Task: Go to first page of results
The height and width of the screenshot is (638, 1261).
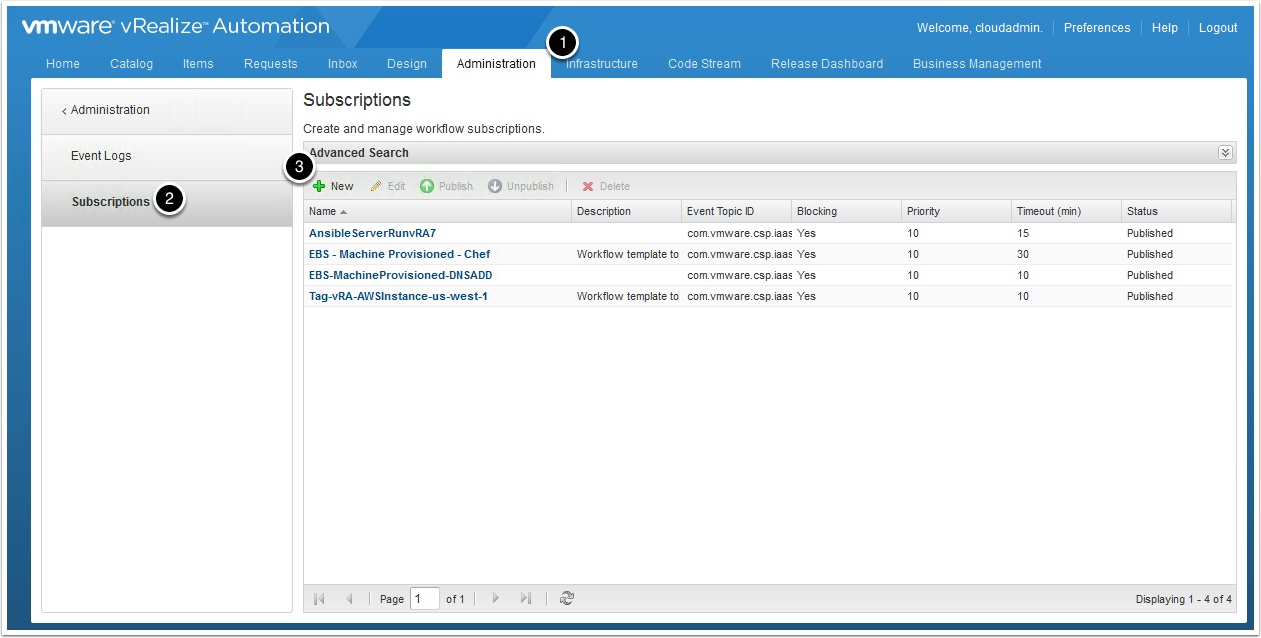Action: coord(319,599)
